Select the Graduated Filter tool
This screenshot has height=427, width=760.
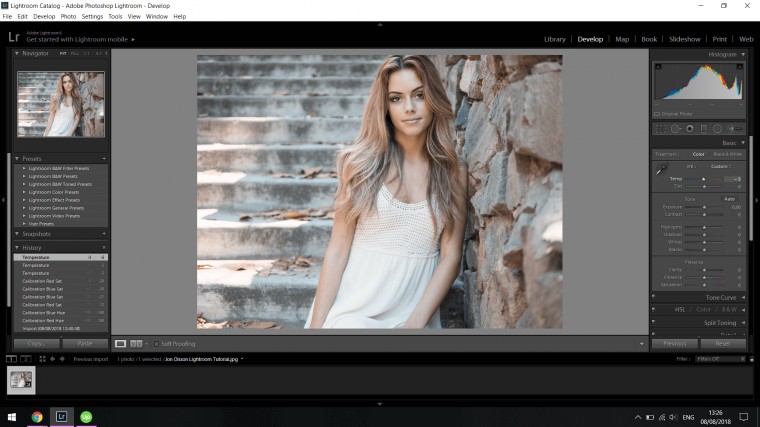(x=703, y=129)
